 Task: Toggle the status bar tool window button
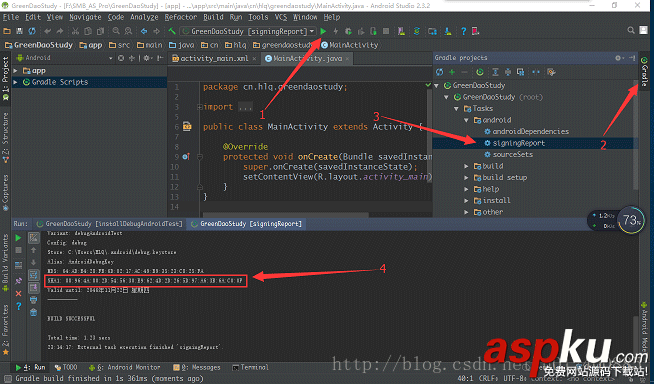(x=8, y=379)
